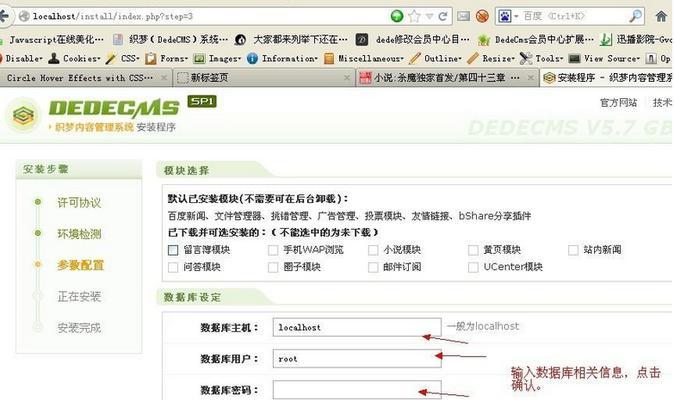
Task: Check the 邮件订阅 checkbox
Action: [x=373, y=267]
